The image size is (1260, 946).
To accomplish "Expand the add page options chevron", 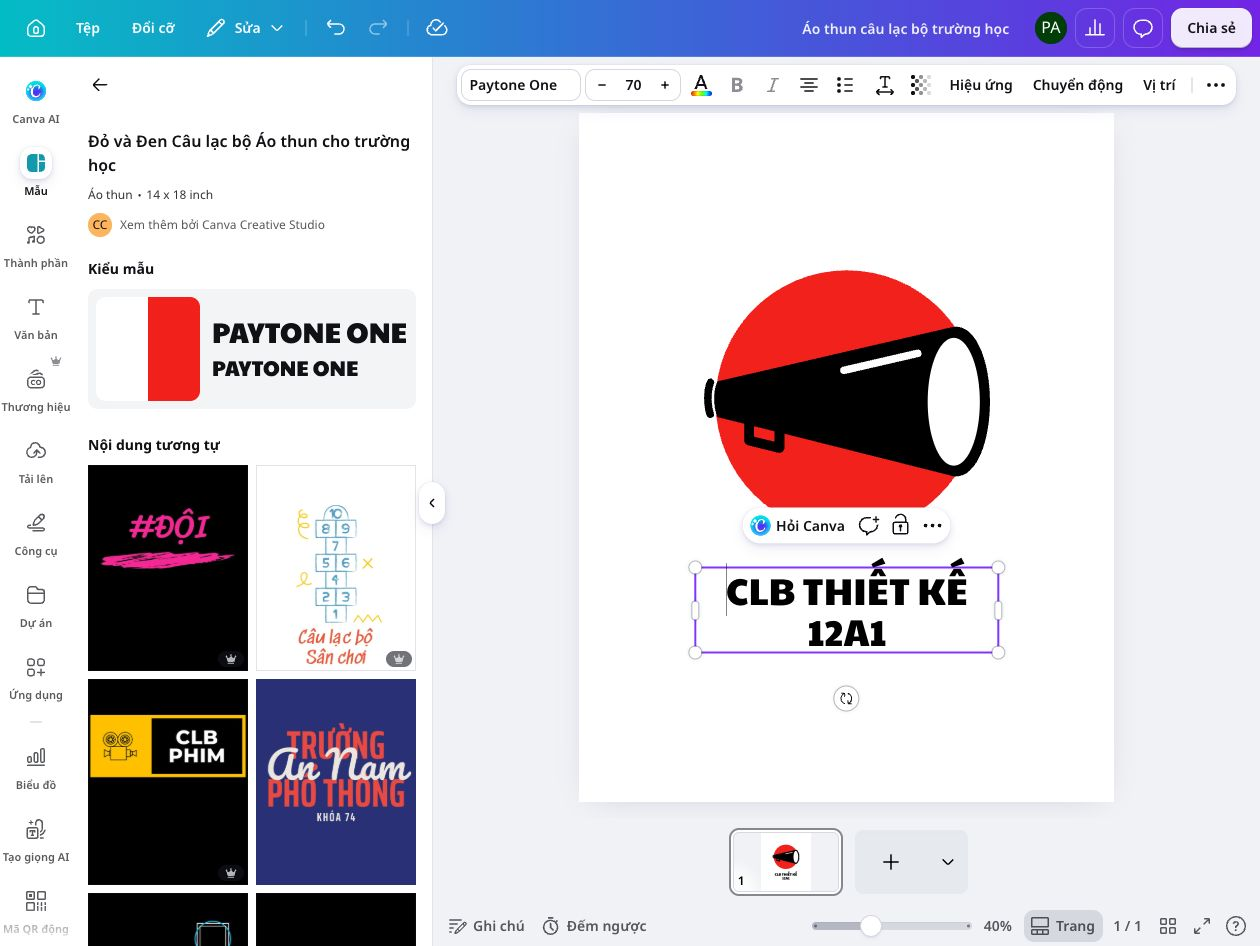I will 948,862.
